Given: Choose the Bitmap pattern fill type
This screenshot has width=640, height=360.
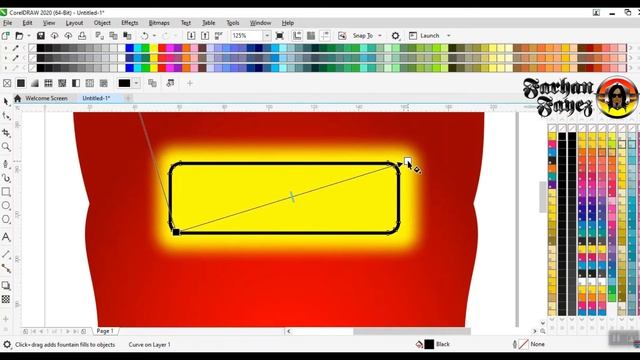Looking at the screenshot, I should tap(62, 83).
